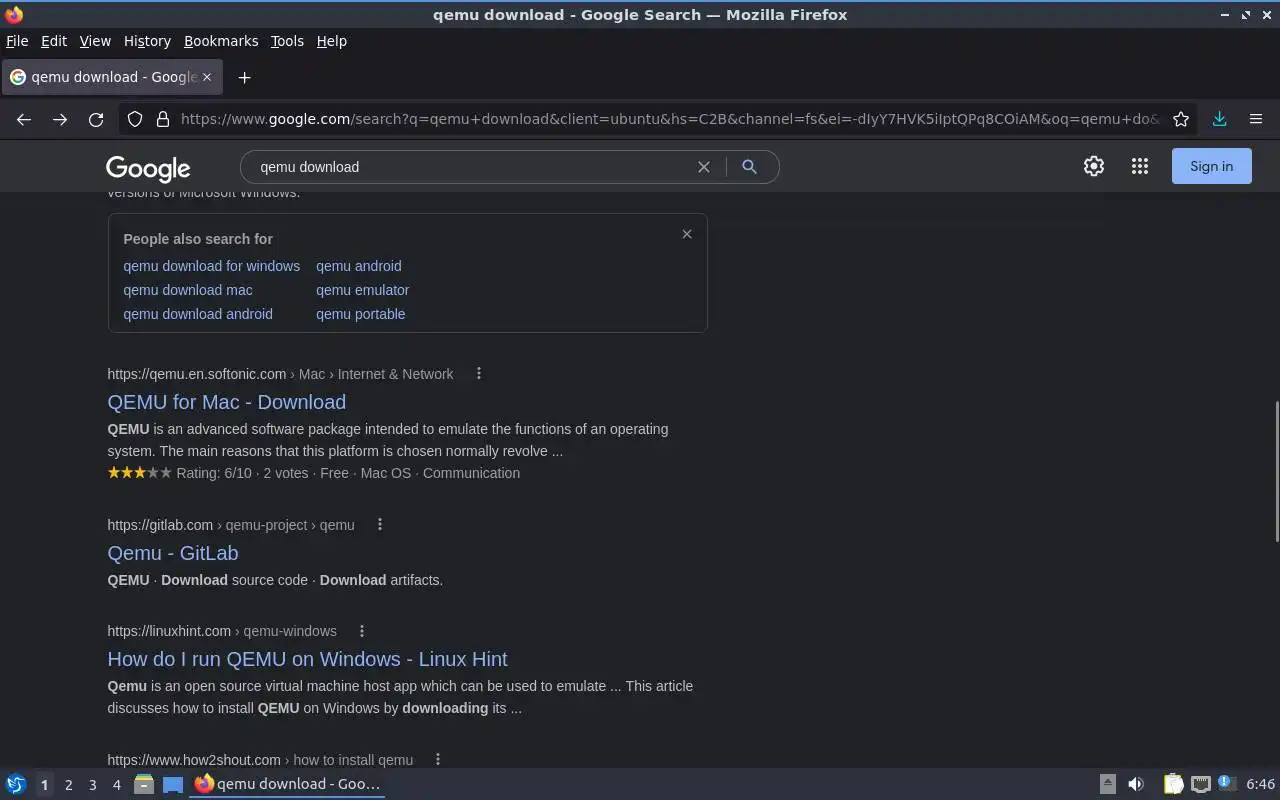Open the Edit menu
1280x800 pixels.
pos(54,41)
